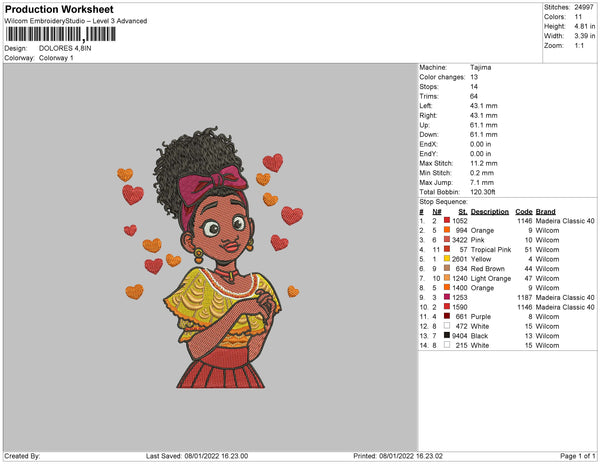
Task: Click the 'Printed: 08/01/2022 16.23.02' footer text
Action: [x=398, y=456]
